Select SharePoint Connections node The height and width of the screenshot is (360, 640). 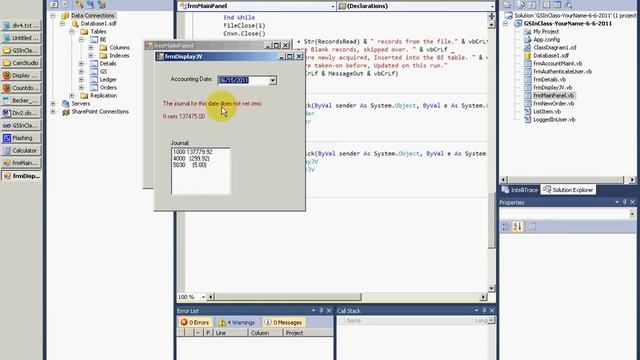pyautogui.click(x=100, y=111)
